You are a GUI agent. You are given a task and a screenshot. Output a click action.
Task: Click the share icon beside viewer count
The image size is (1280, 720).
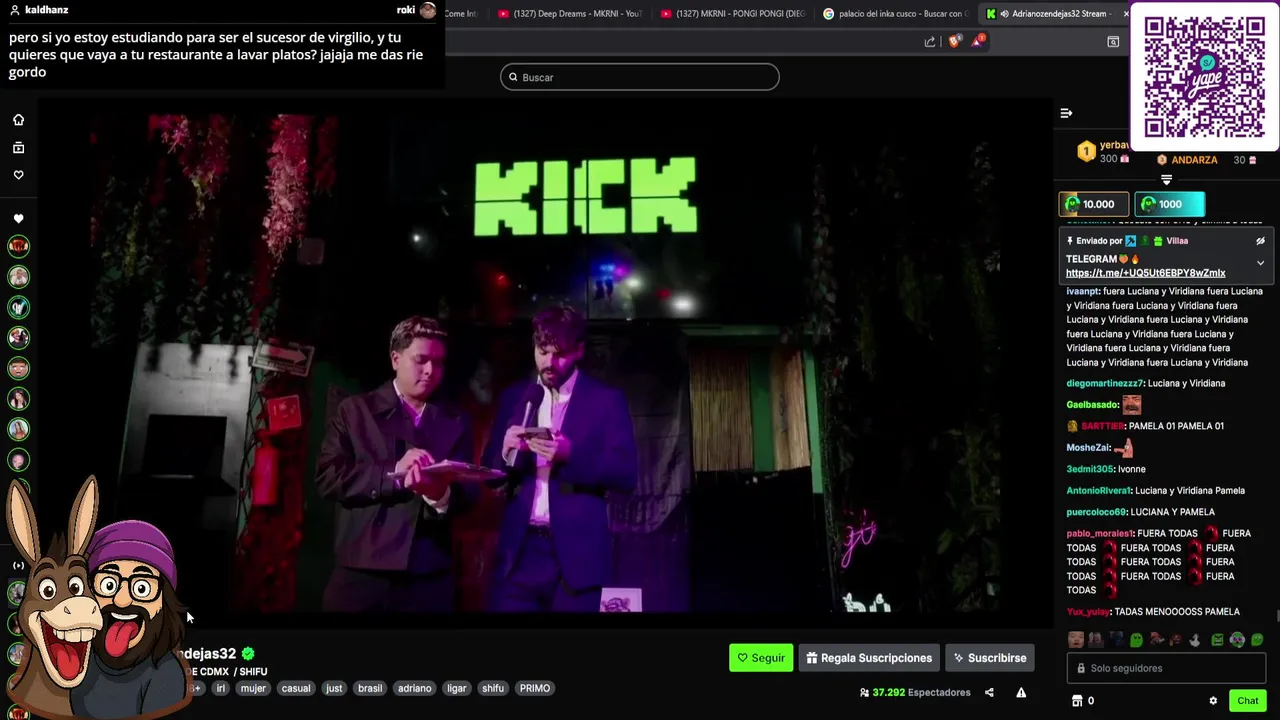[x=989, y=692]
